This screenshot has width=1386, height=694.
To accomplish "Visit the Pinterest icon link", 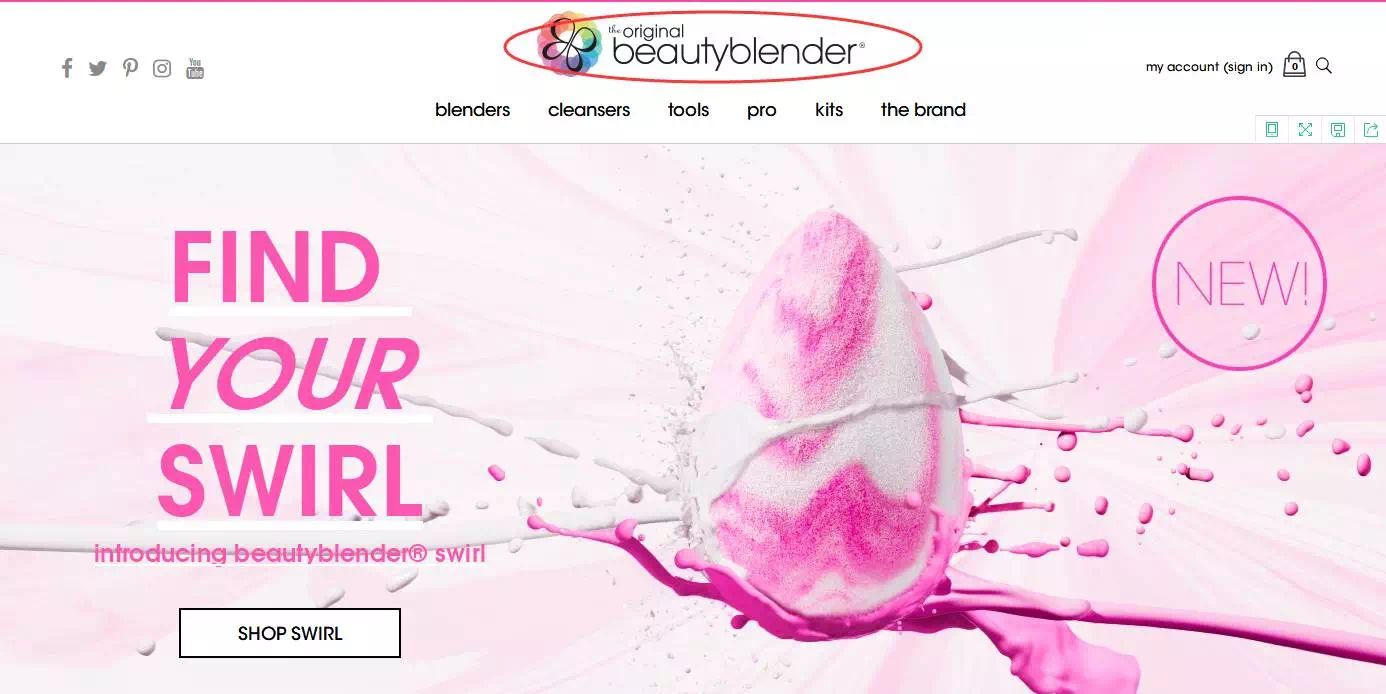I will 130,68.
